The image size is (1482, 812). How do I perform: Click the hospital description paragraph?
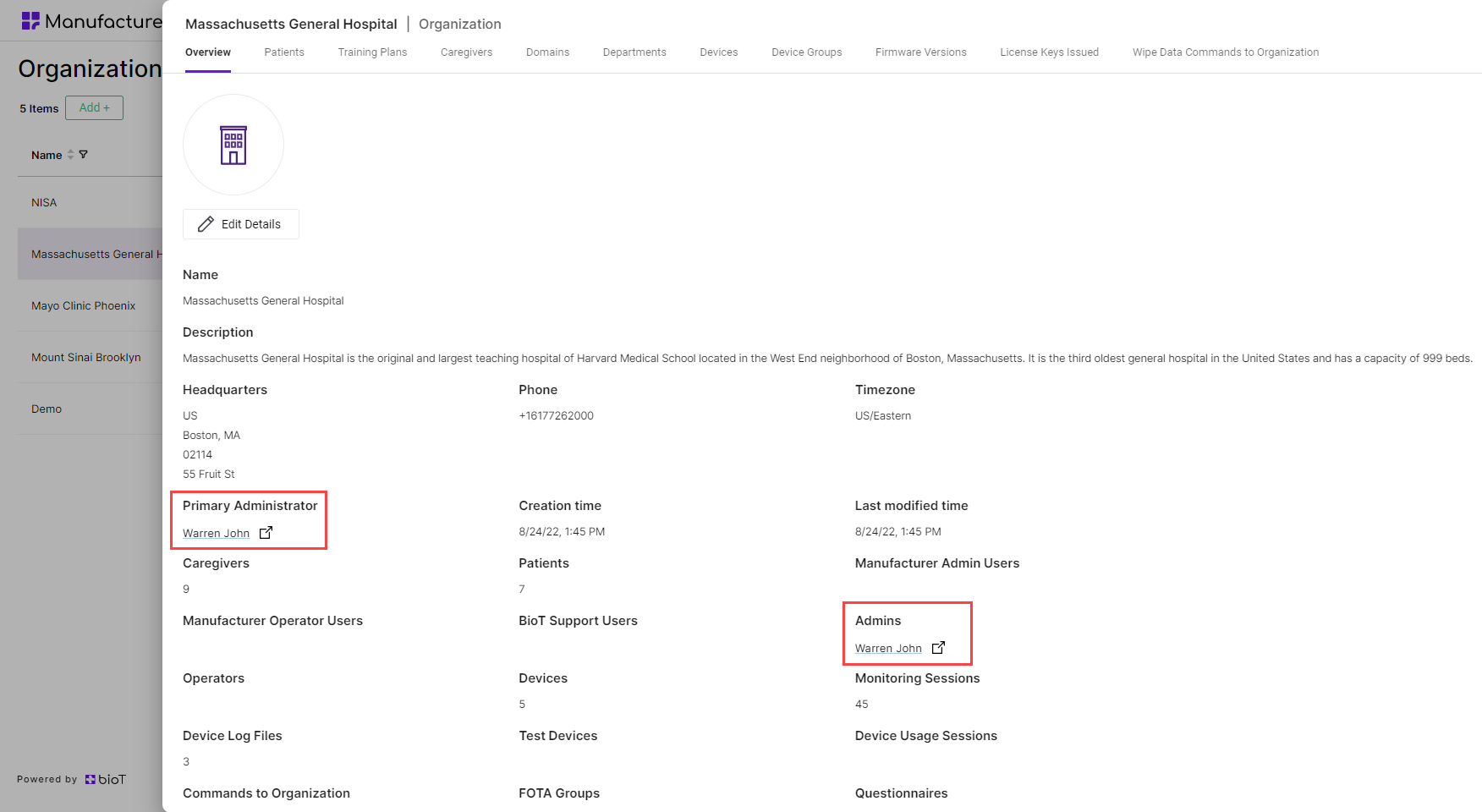coord(827,358)
